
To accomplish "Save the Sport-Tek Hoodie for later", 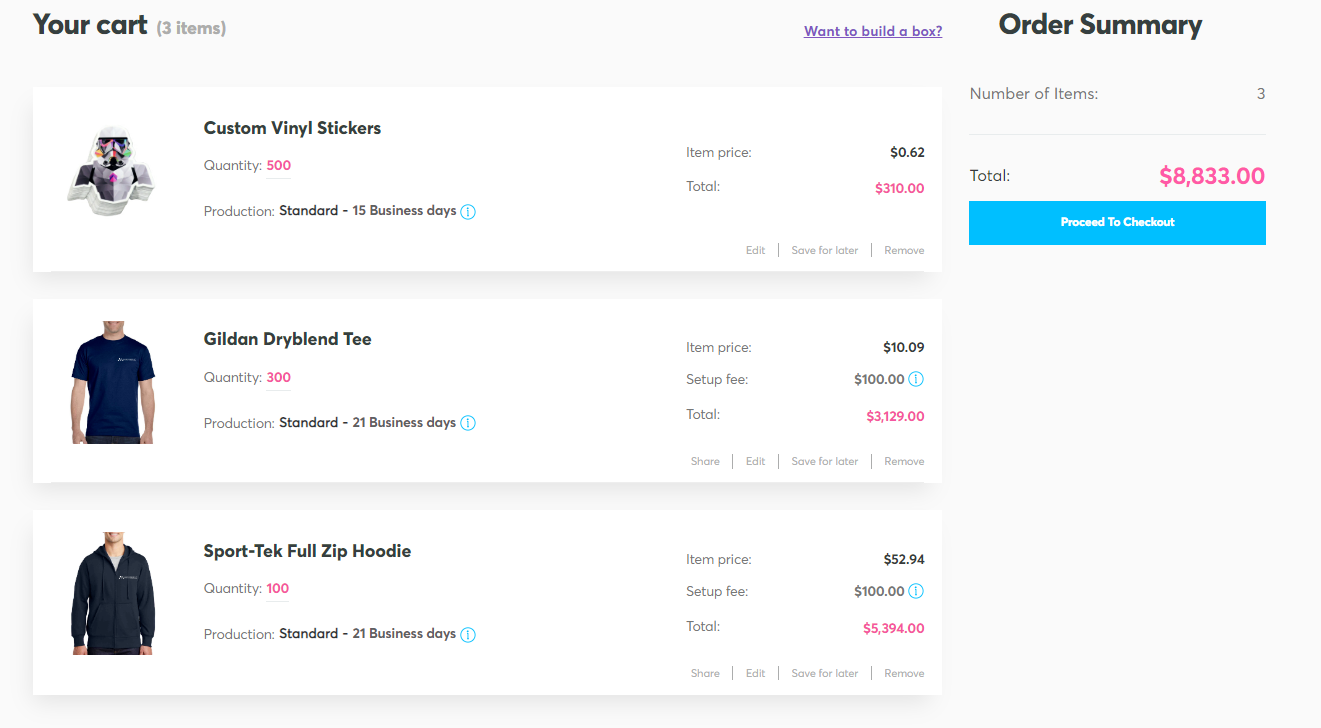I will pyautogui.click(x=824, y=673).
